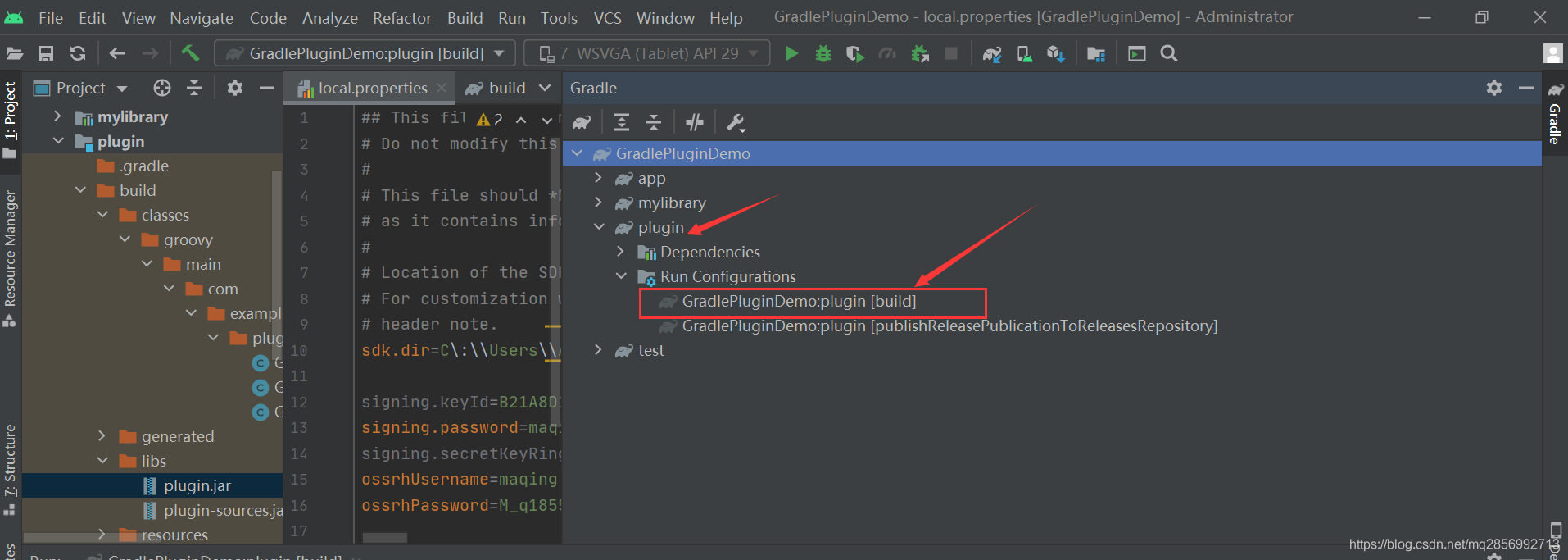The height and width of the screenshot is (560, 1568).
Task: Expand all in Gradle panel toolbar
Action: 622,123
